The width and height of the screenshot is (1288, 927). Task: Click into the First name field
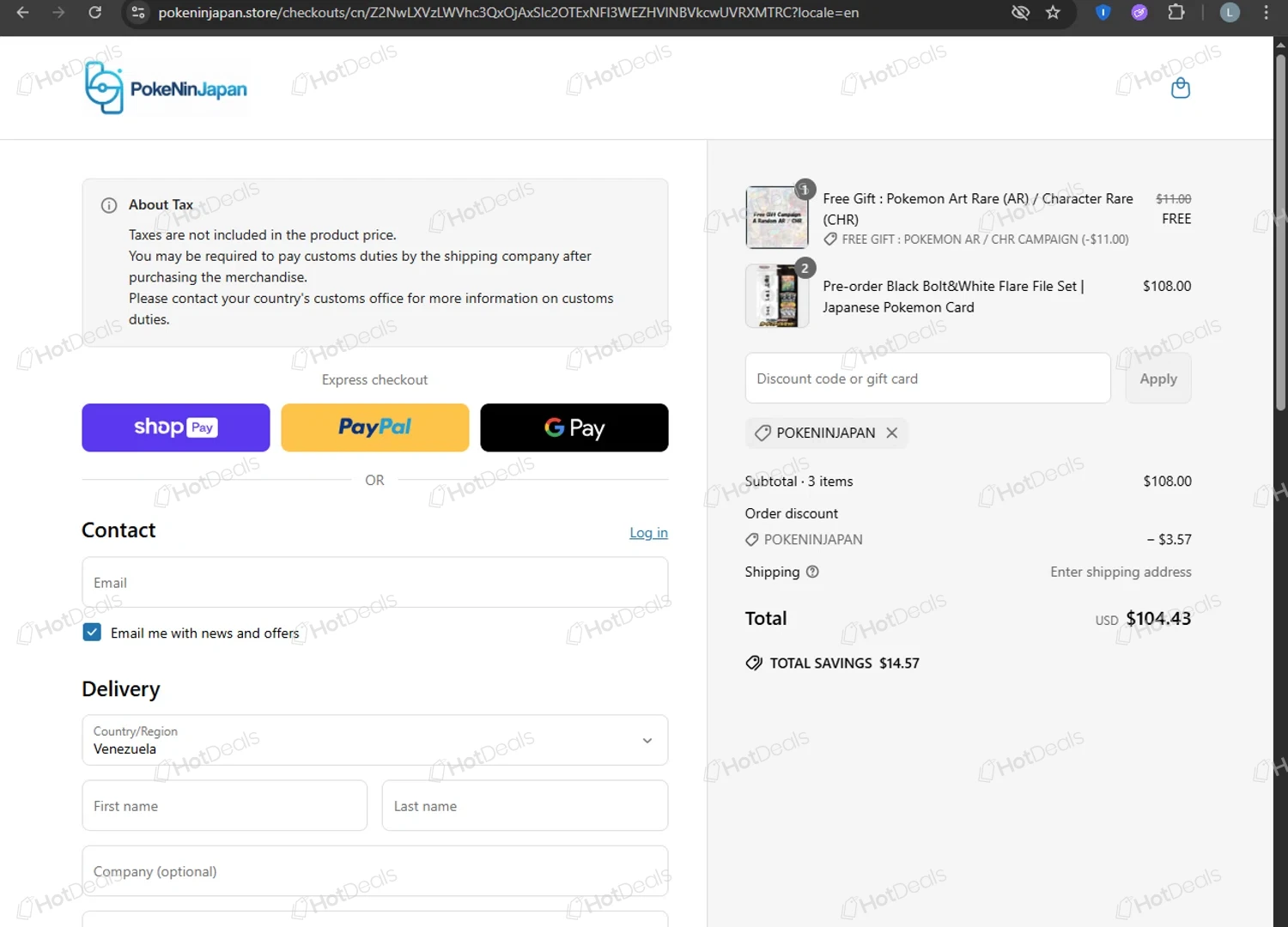point(225,806)
